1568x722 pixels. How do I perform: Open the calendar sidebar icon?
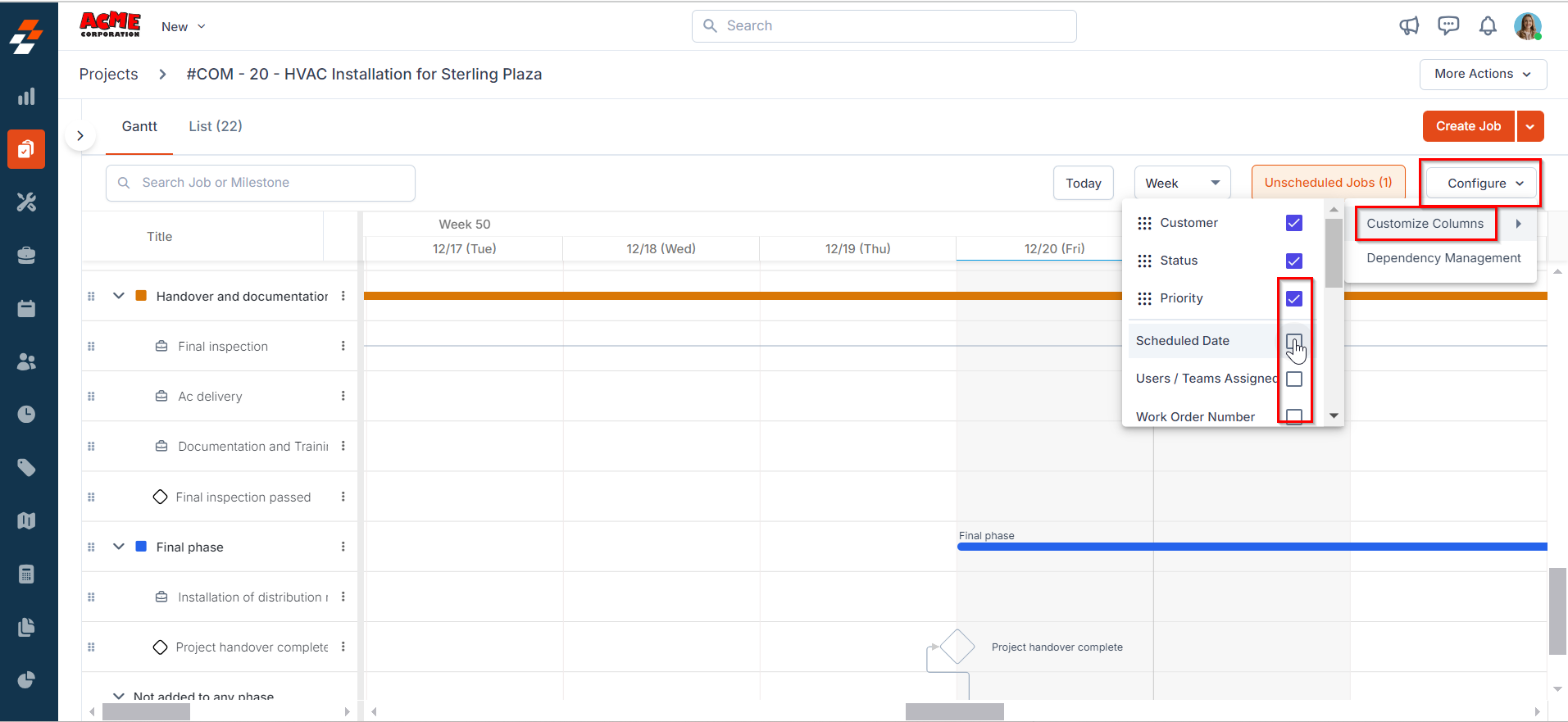26,309
